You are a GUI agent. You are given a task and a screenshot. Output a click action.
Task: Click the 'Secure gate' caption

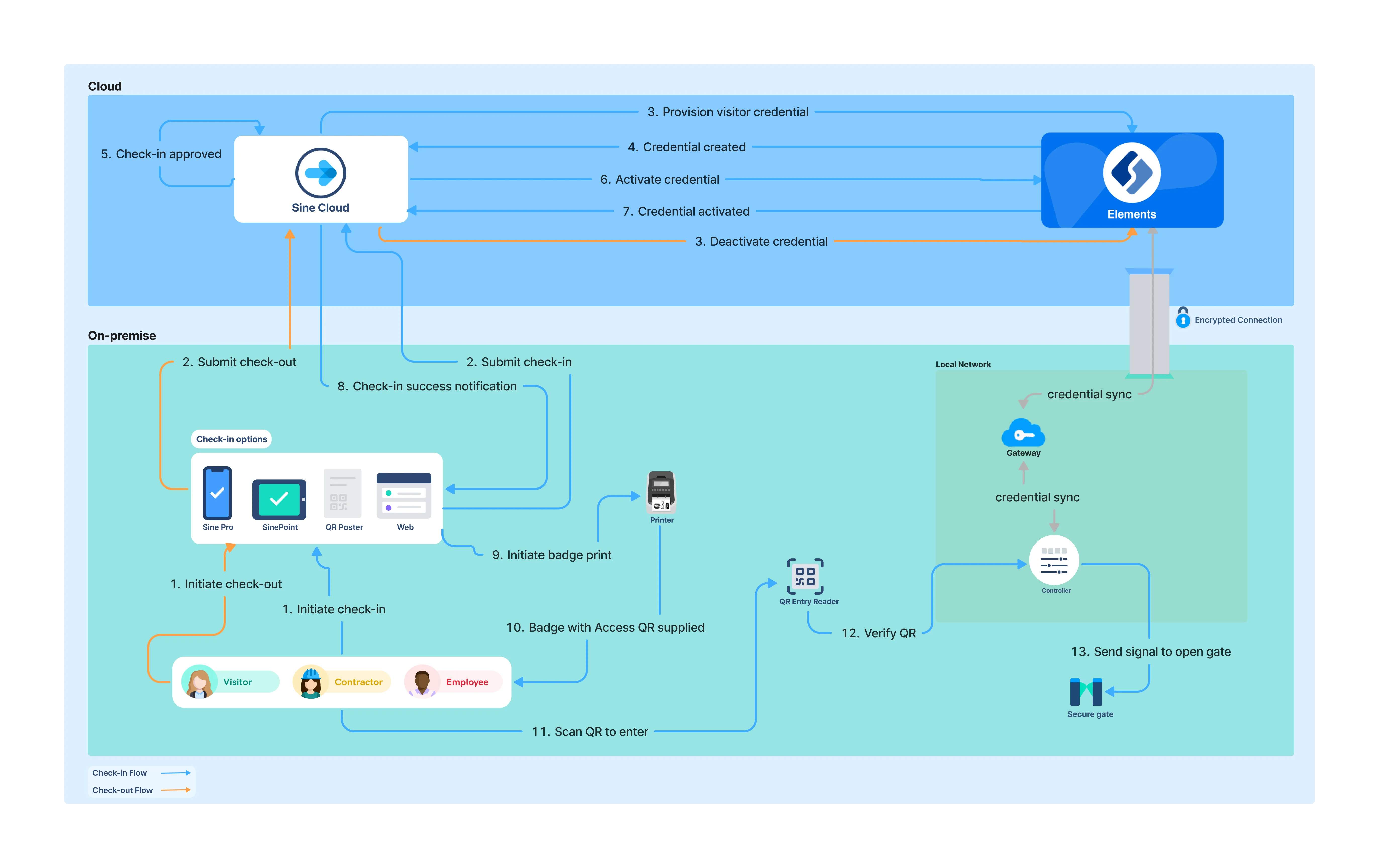(x=1090, y=714)
